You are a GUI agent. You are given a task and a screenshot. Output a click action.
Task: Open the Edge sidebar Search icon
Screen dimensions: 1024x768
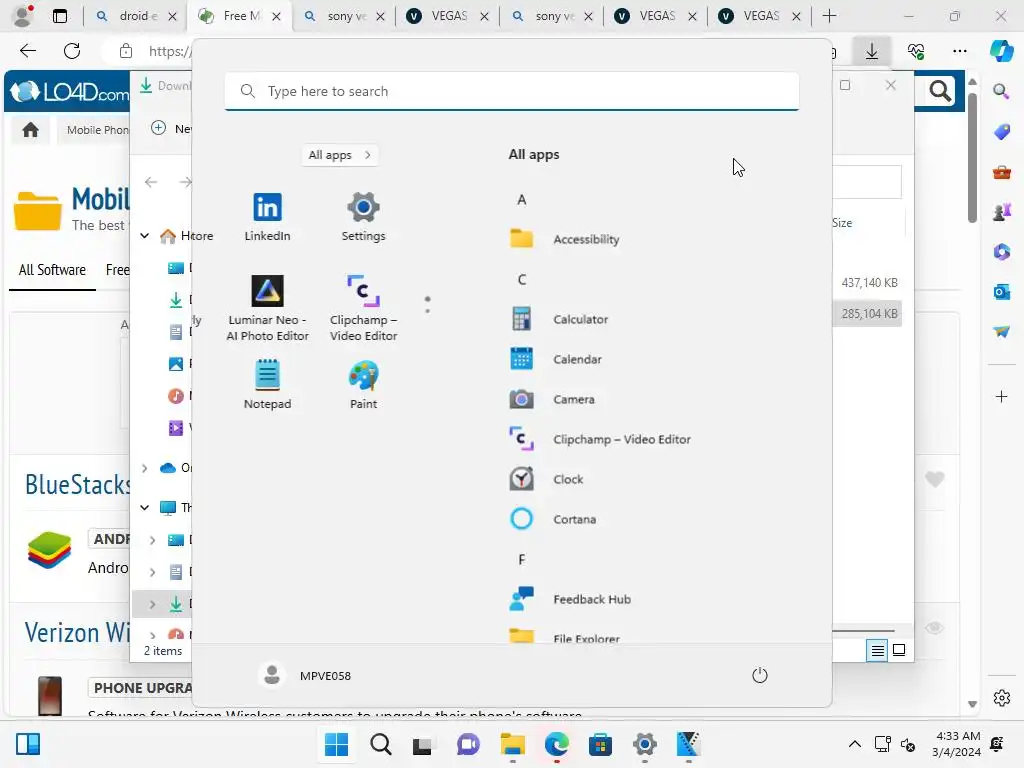pyautogui.click(x=1001, y=91)
